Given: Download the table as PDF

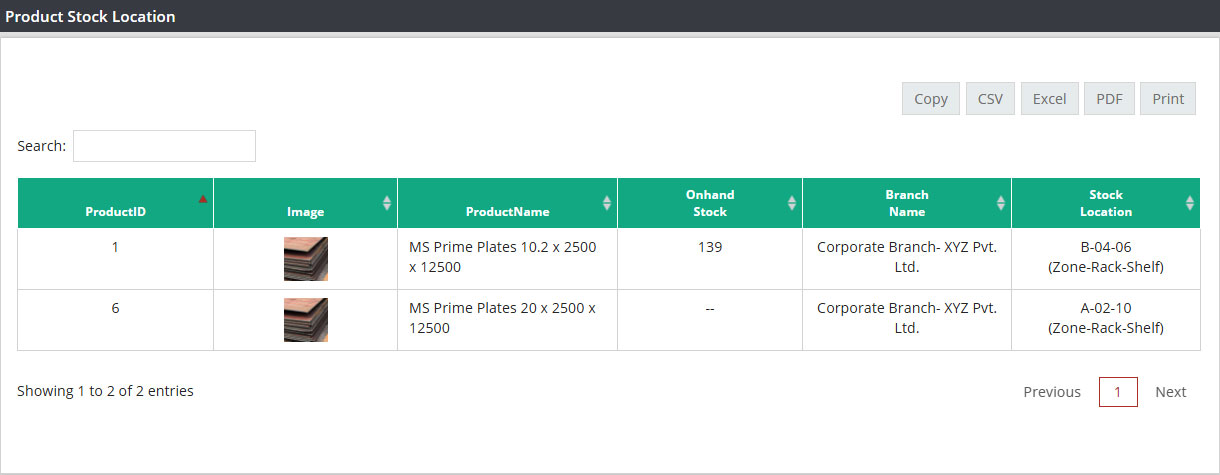Looking at the screenshot, I should [1110, 99].
